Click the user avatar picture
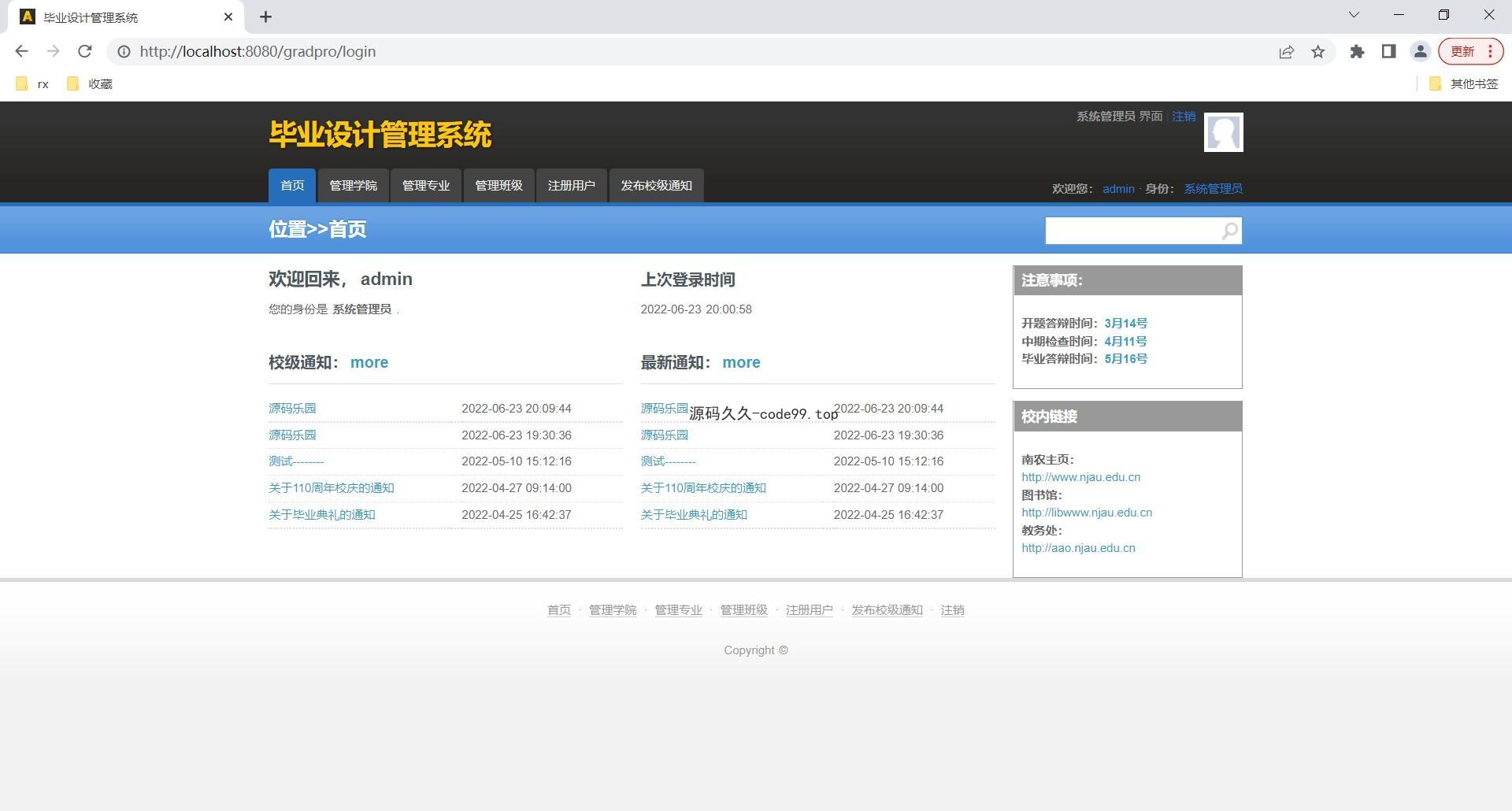Viewport: 1512px width, 811px height. coord(1223,131)
